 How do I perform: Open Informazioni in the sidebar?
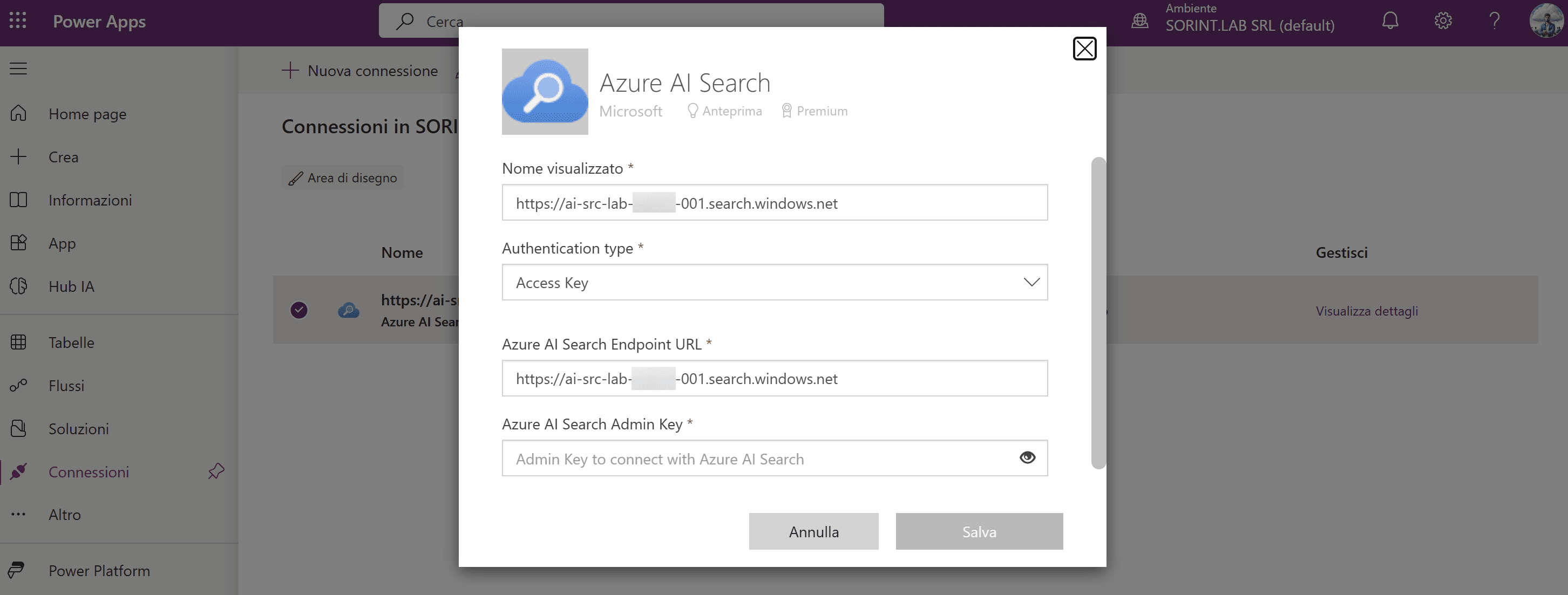(90, 200)
